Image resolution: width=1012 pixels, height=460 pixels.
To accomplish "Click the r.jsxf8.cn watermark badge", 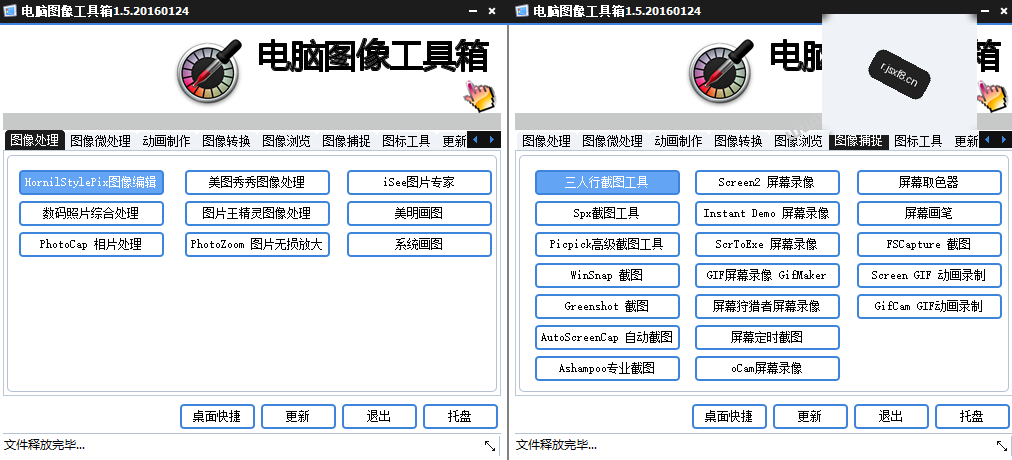I will click(900, 73).
